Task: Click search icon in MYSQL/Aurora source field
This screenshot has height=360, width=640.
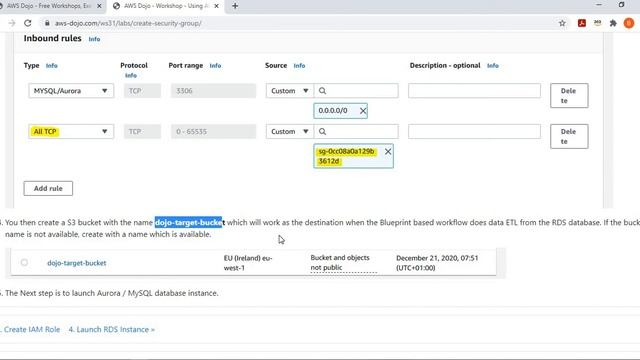Action: (322, 91)
